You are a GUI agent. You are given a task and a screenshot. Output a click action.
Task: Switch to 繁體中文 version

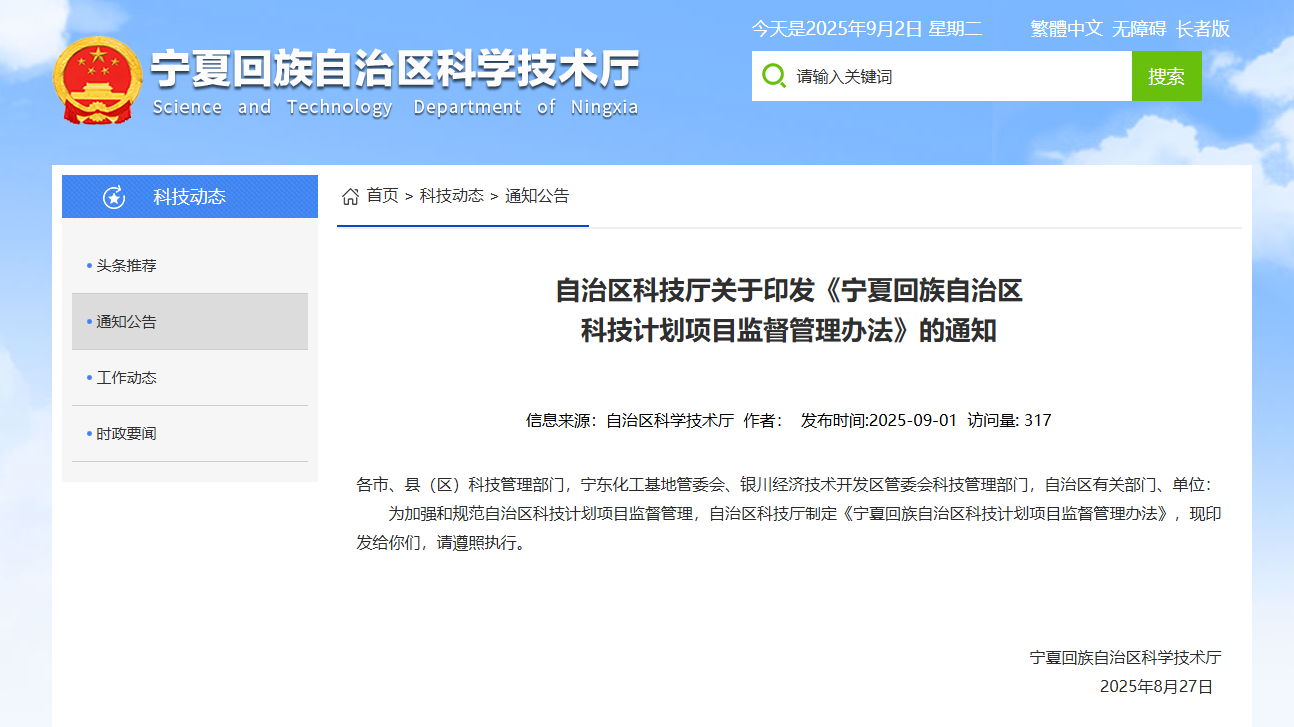1066,29
